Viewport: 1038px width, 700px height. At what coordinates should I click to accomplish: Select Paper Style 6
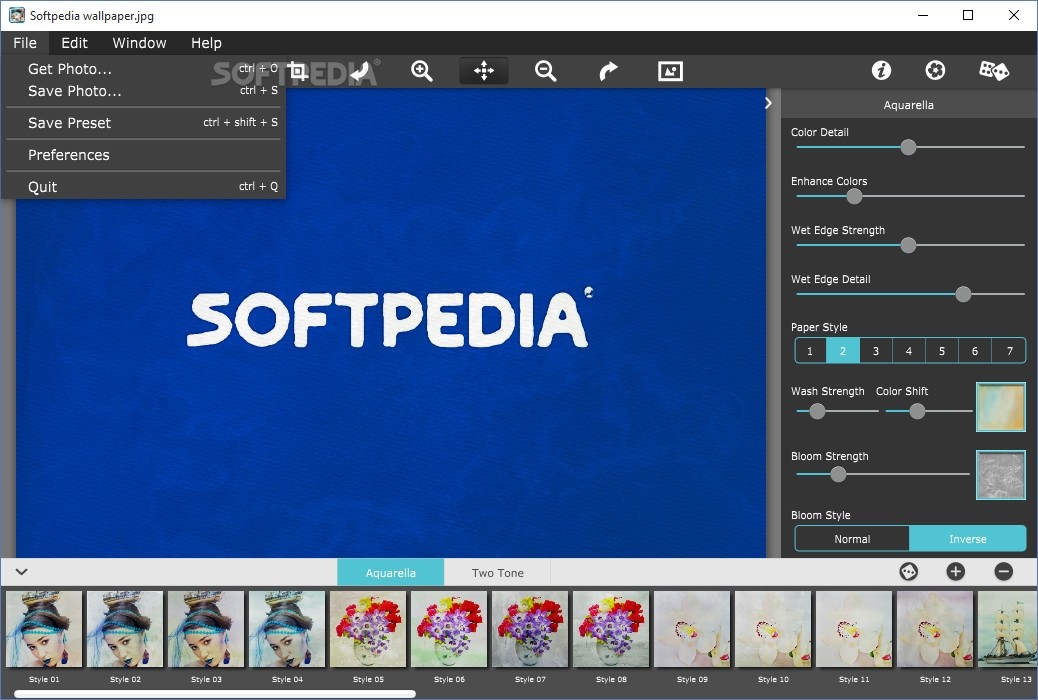tap(975, 351)
